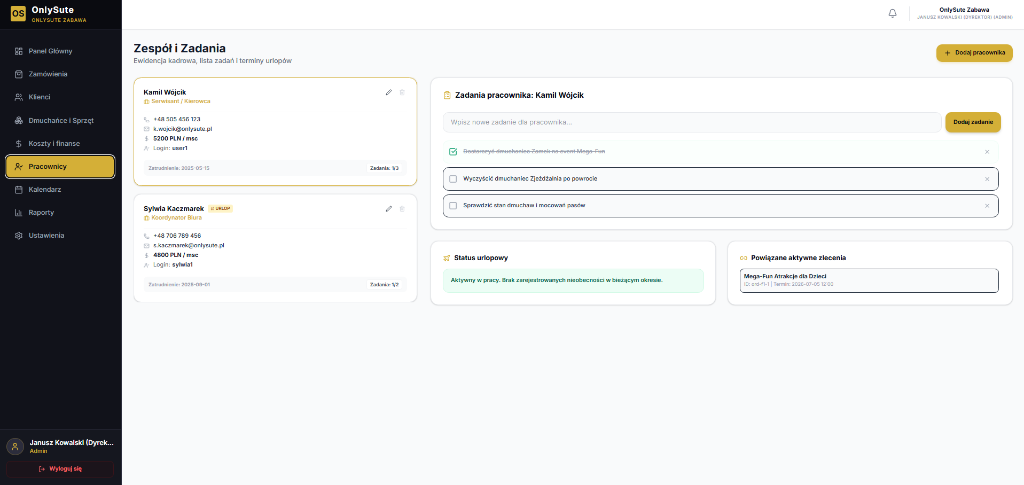This screenshot has height=485, width=1024.
Task: Click the 5200 PLN / msc salary
Action: (x=176, y=138)
